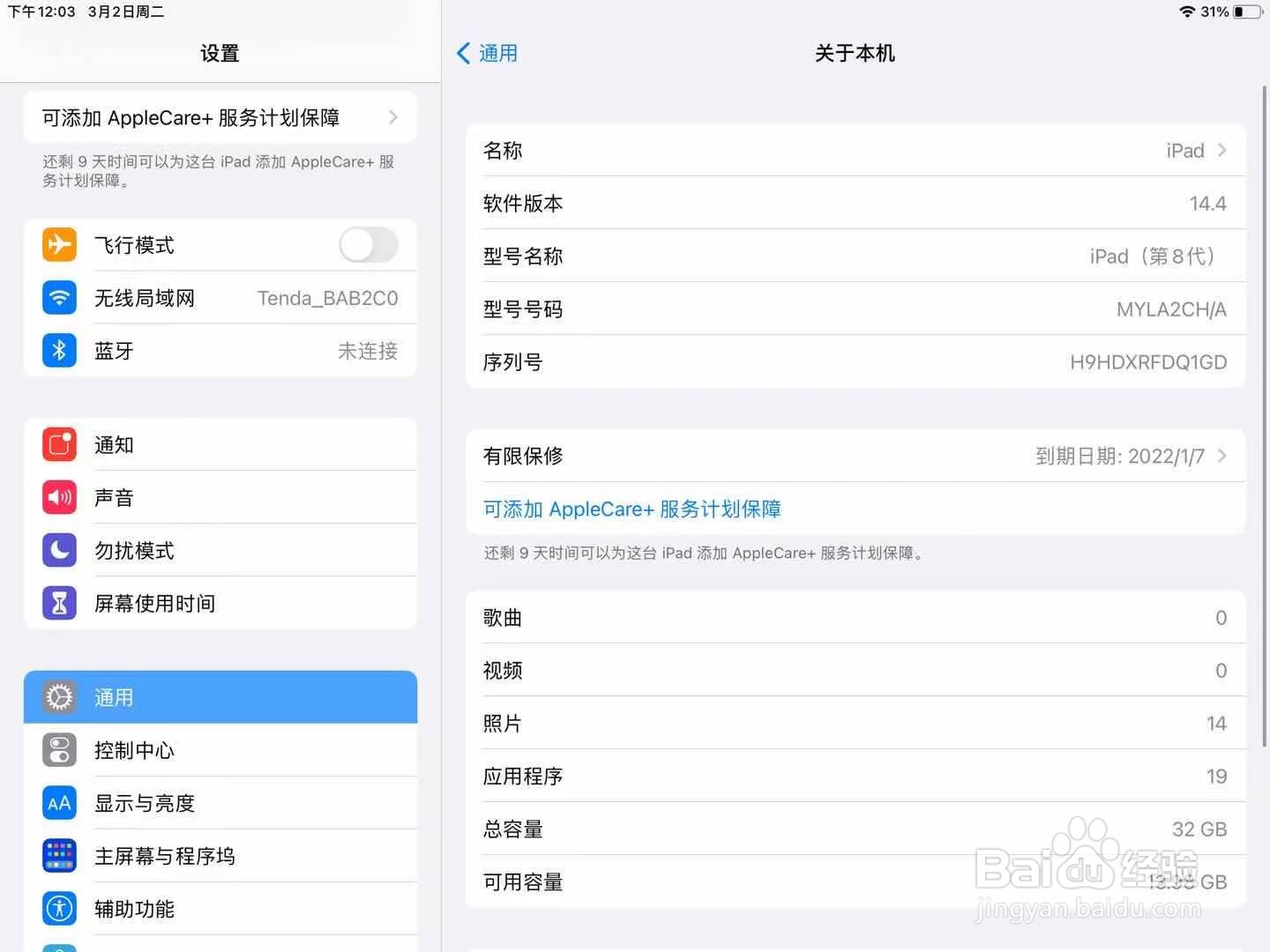
Task: Open 控制中心 settings row
Action: (x=220, y=750)
